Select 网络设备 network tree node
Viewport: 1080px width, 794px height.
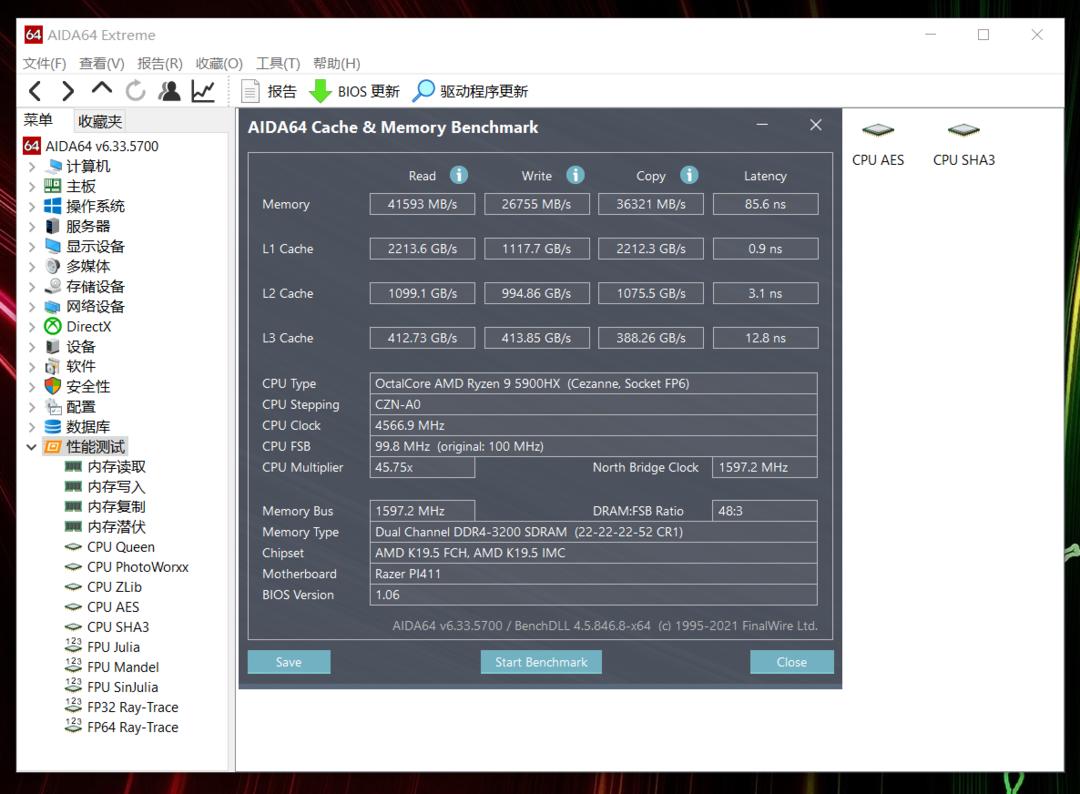click(x=95, y=306)
